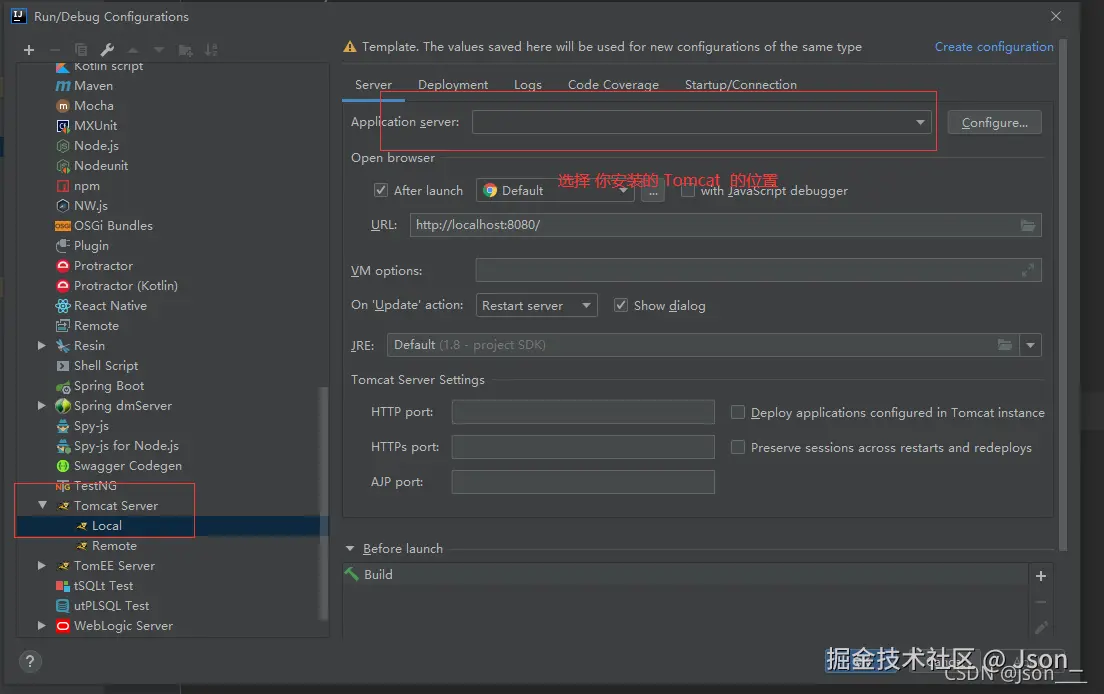
Task: Click the right panel vertical scrollbar
Action: click(1062, 295)
